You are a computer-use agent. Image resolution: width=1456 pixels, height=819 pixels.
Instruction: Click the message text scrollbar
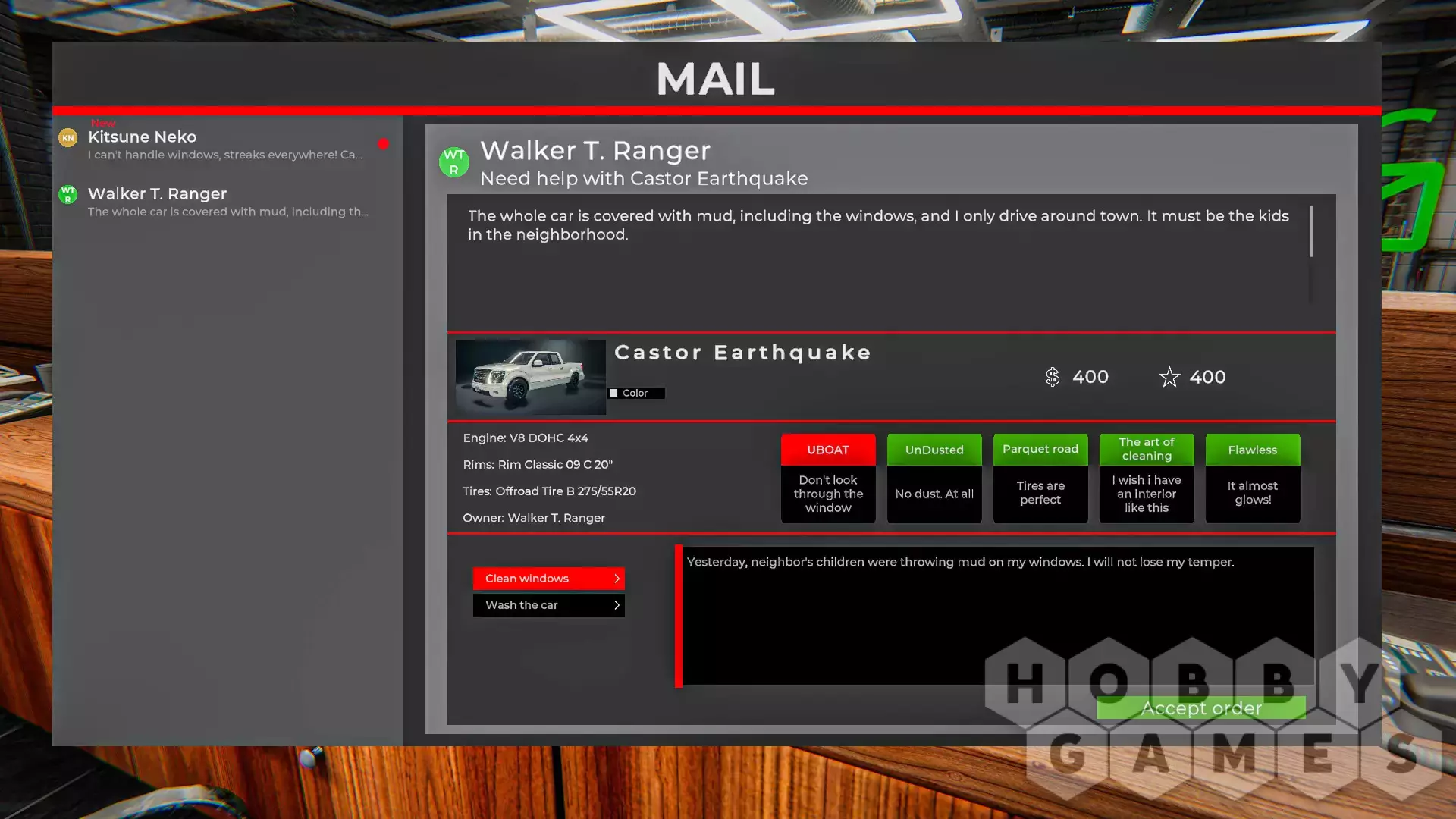pyautogui.click(x=1310, y=231)
